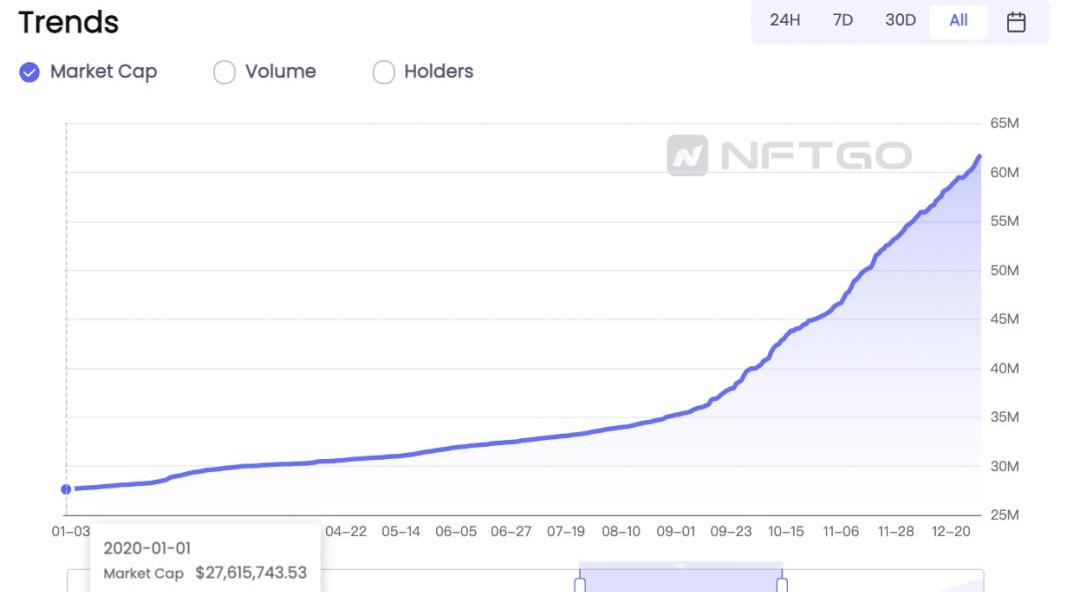This screenshot has height=592, width=1080.
Task: Click the 2020-01-01 tooltip date
Action: pyautogui.click(x=147, y=548)
